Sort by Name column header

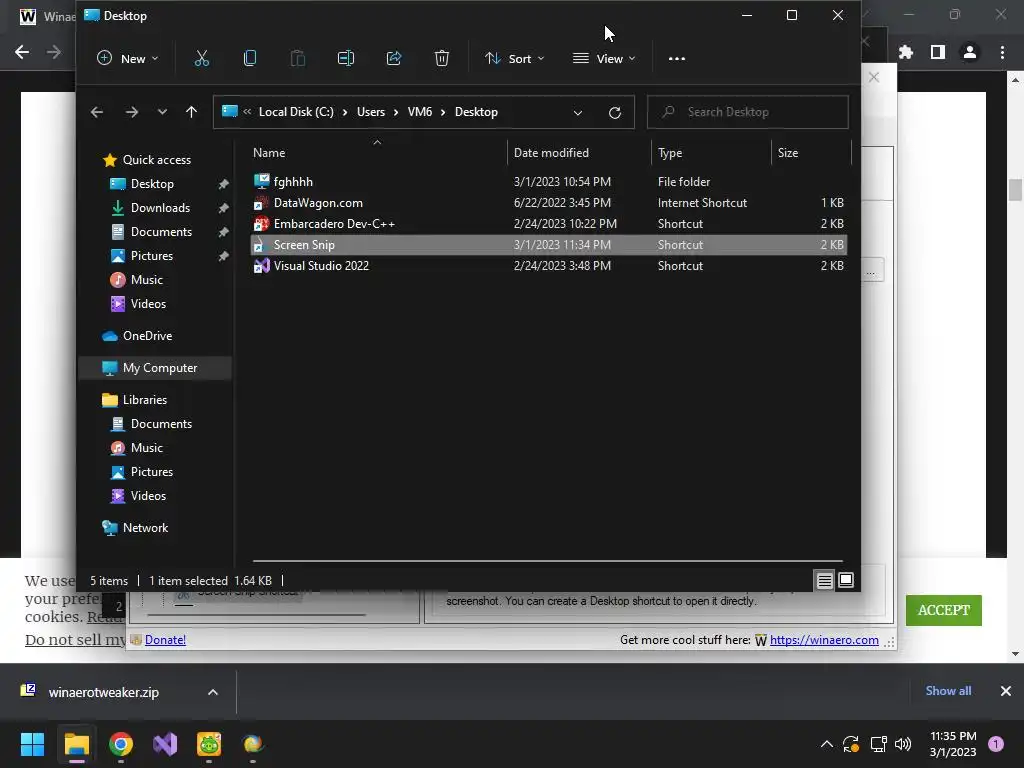tap(377, 153)
